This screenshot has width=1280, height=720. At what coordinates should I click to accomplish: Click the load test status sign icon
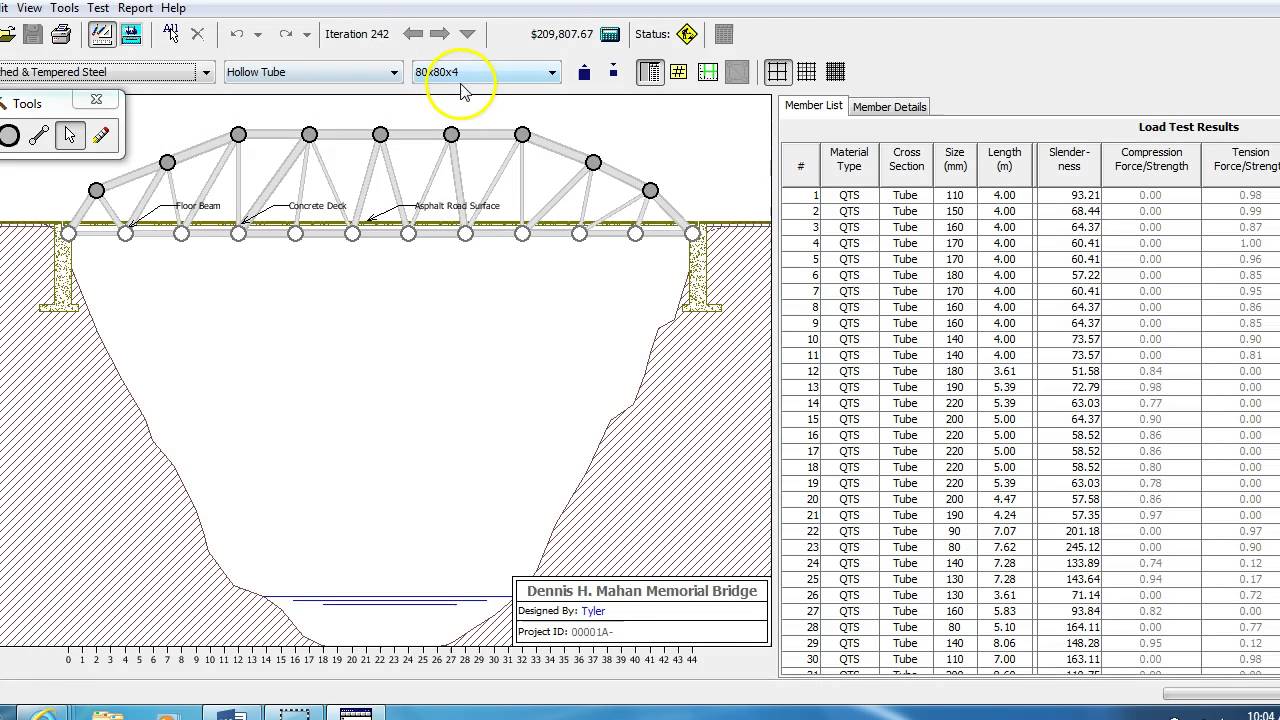pyautogui.click(x=686, y=33)
